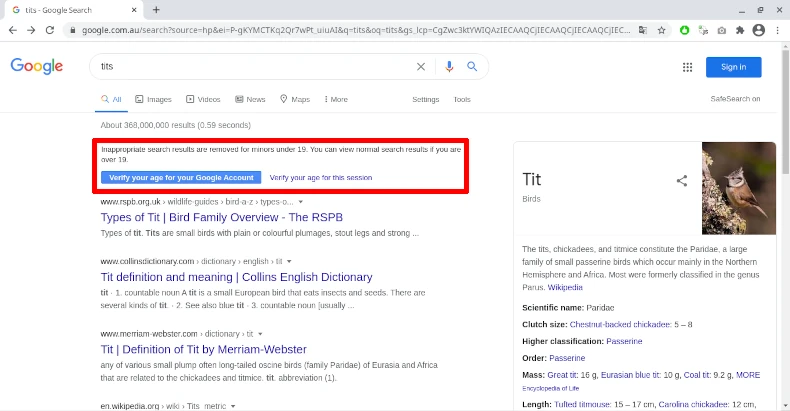Screen dimensions: 790x411
Task: Open the Extensions puzzle-piece menu
Action: 740,30
